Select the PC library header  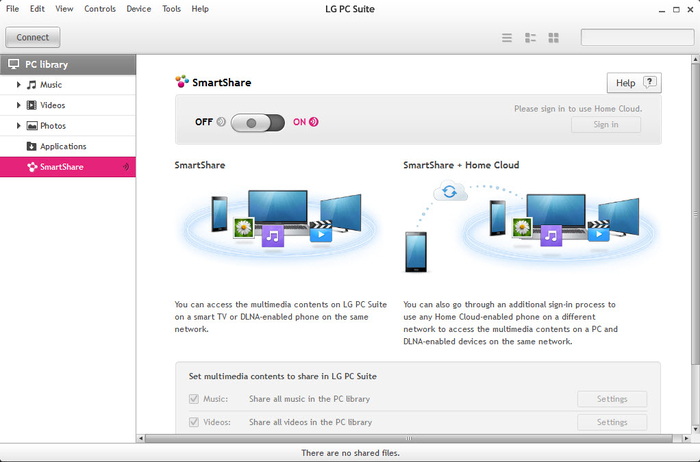[68, 64]
